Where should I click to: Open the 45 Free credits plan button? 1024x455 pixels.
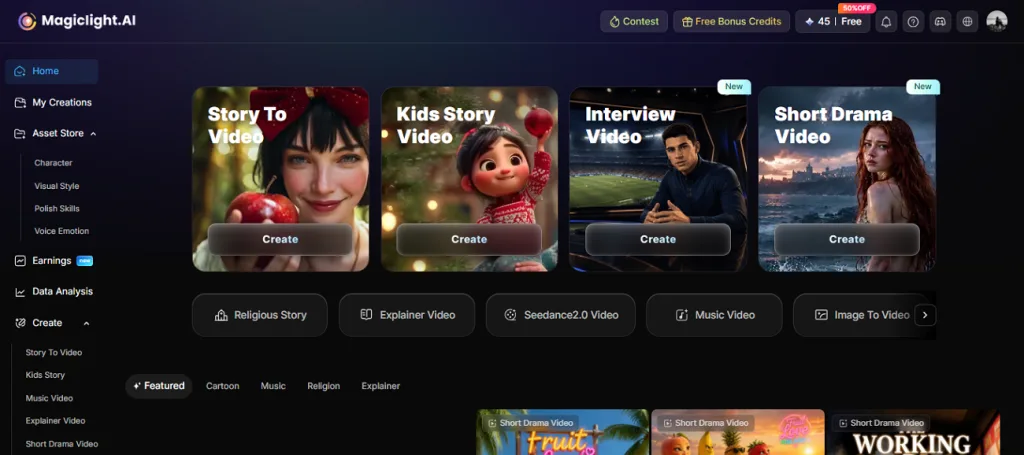(x=833, y=22)
